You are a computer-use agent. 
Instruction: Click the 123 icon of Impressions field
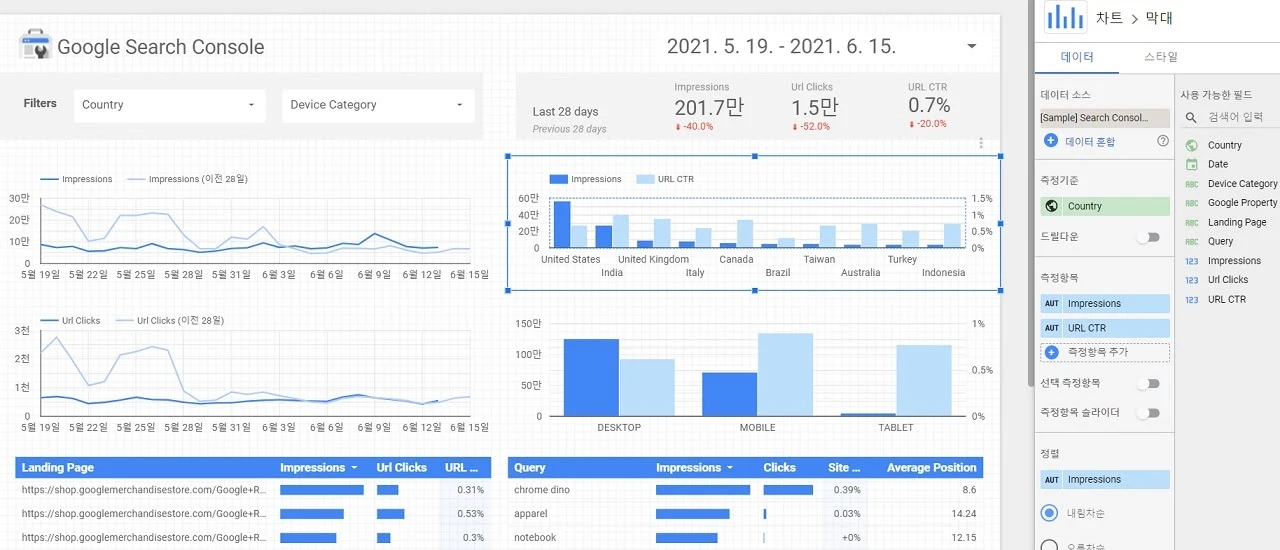tap(1192, 261)
